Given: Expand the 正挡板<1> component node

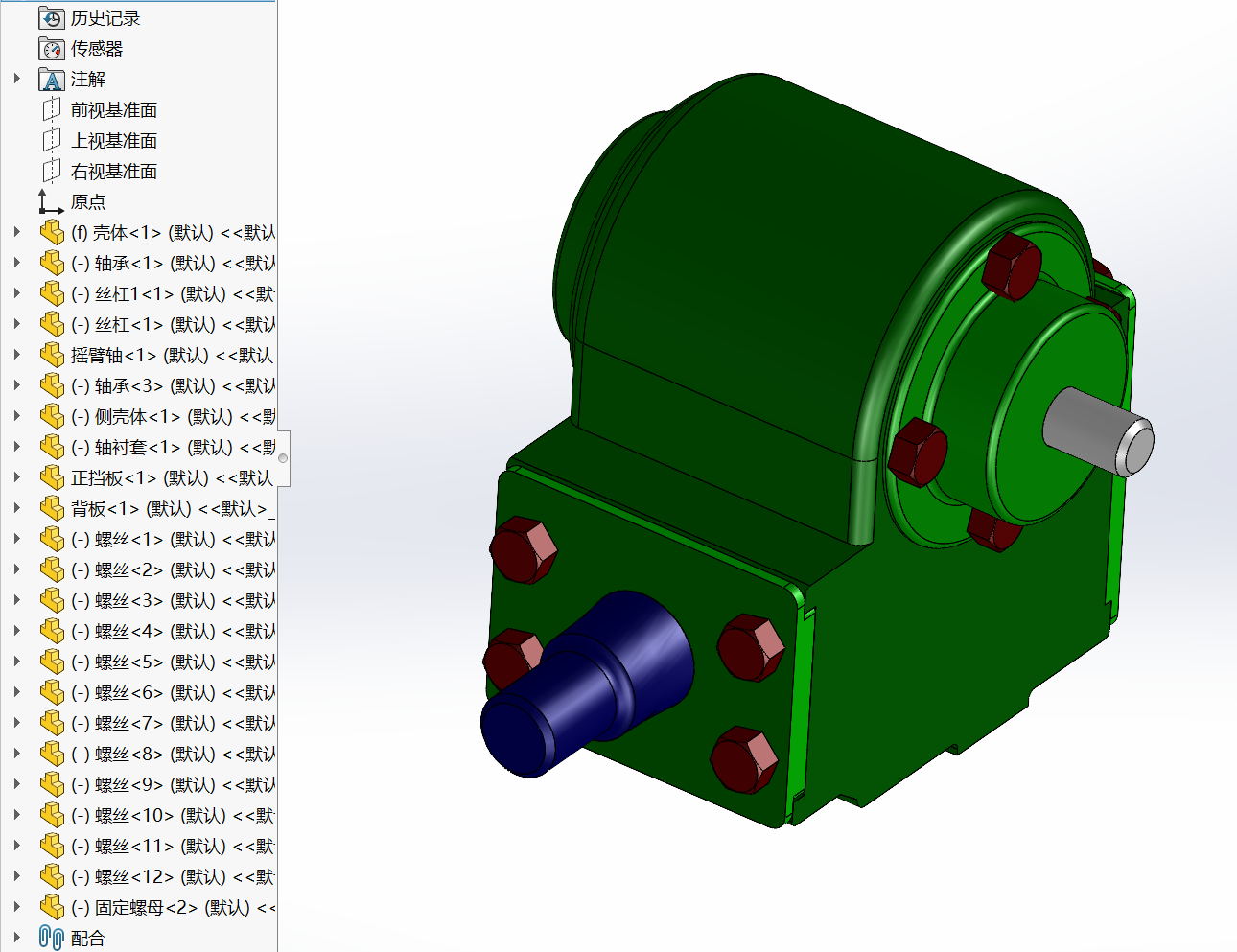Looking at the screenshot, I should 17,477.
